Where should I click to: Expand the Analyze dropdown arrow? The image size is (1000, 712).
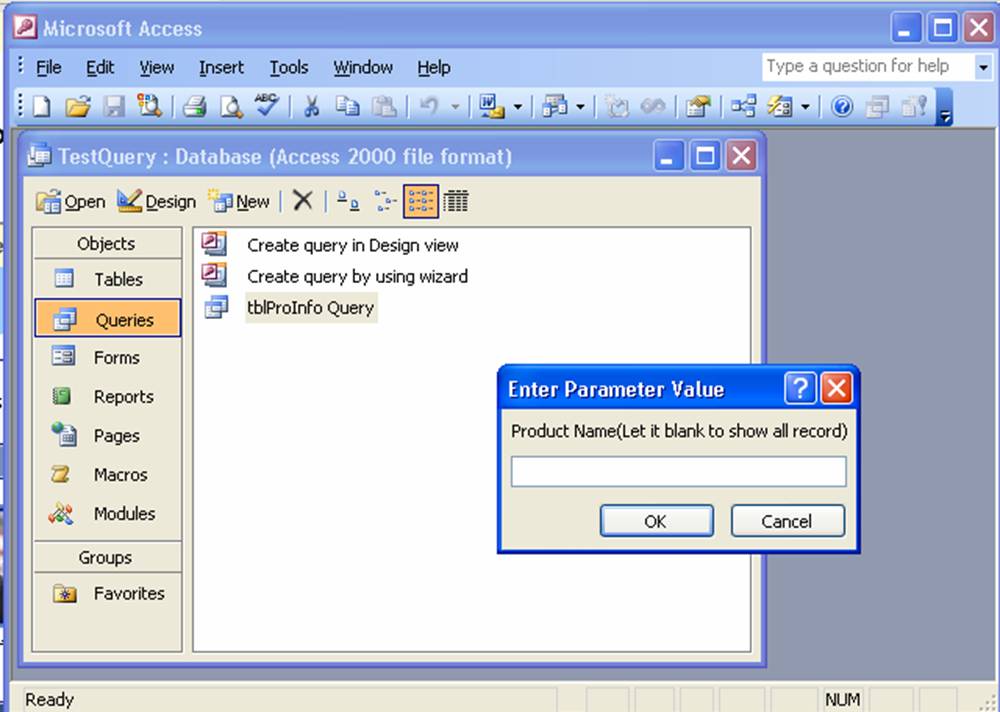point(580,107)
